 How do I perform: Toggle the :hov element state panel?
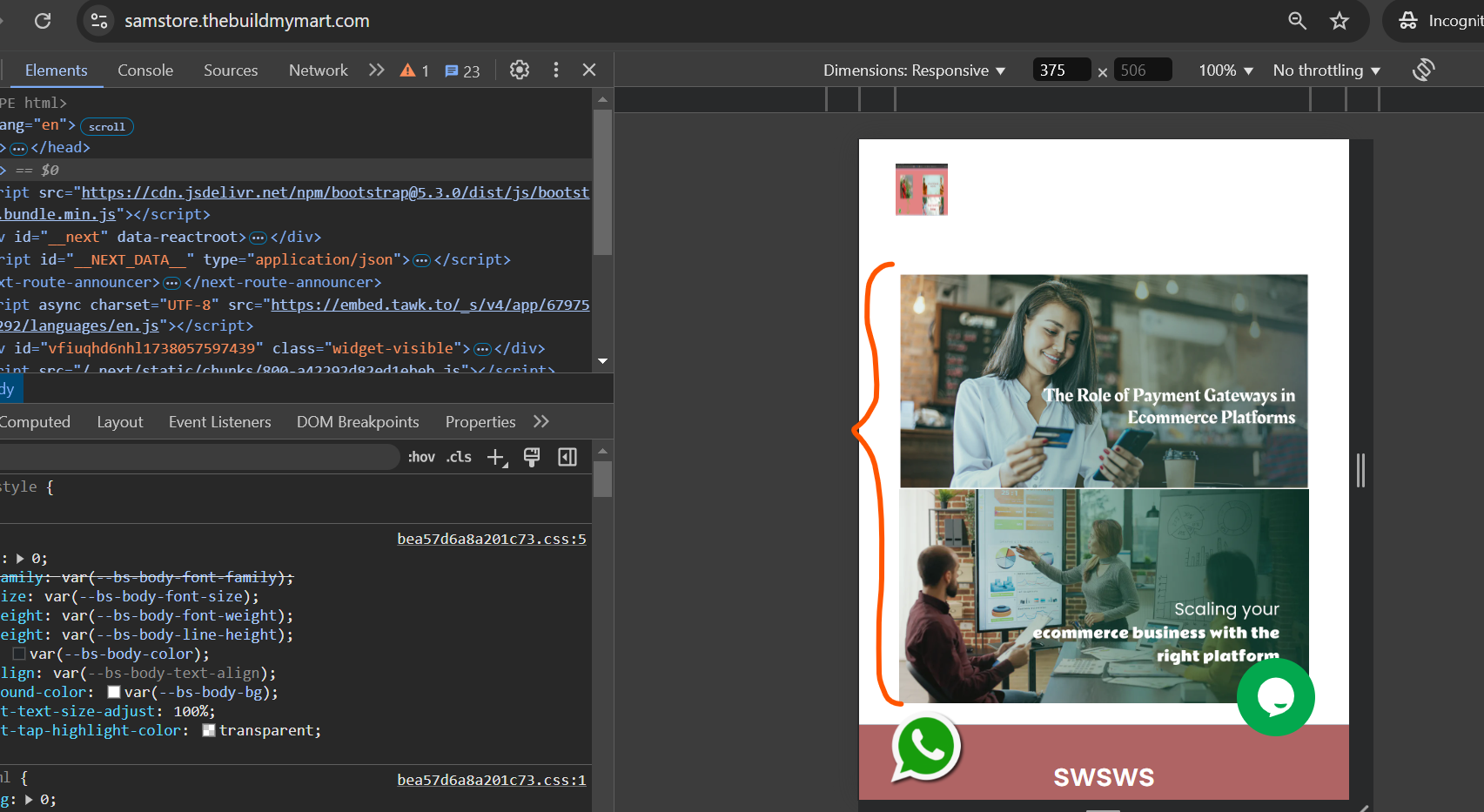[x=421, y=457]
